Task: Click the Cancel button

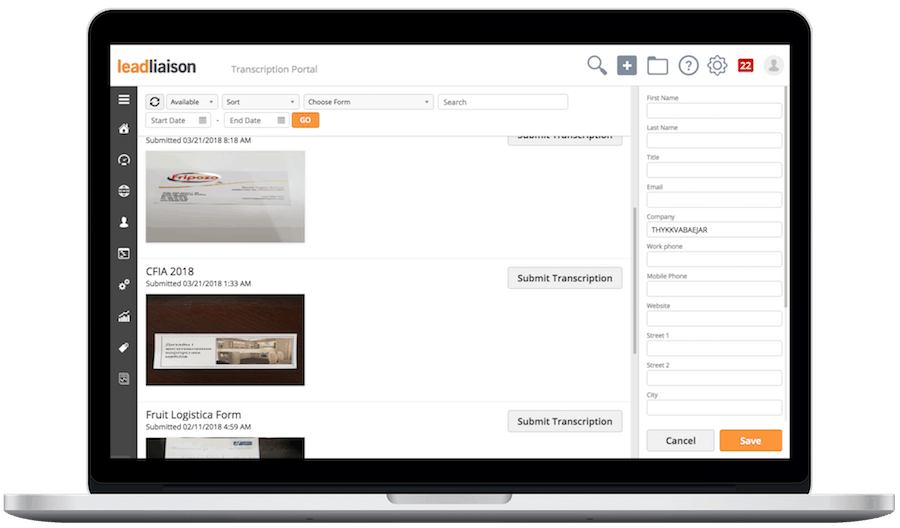Action: click(x=681, y=441)
